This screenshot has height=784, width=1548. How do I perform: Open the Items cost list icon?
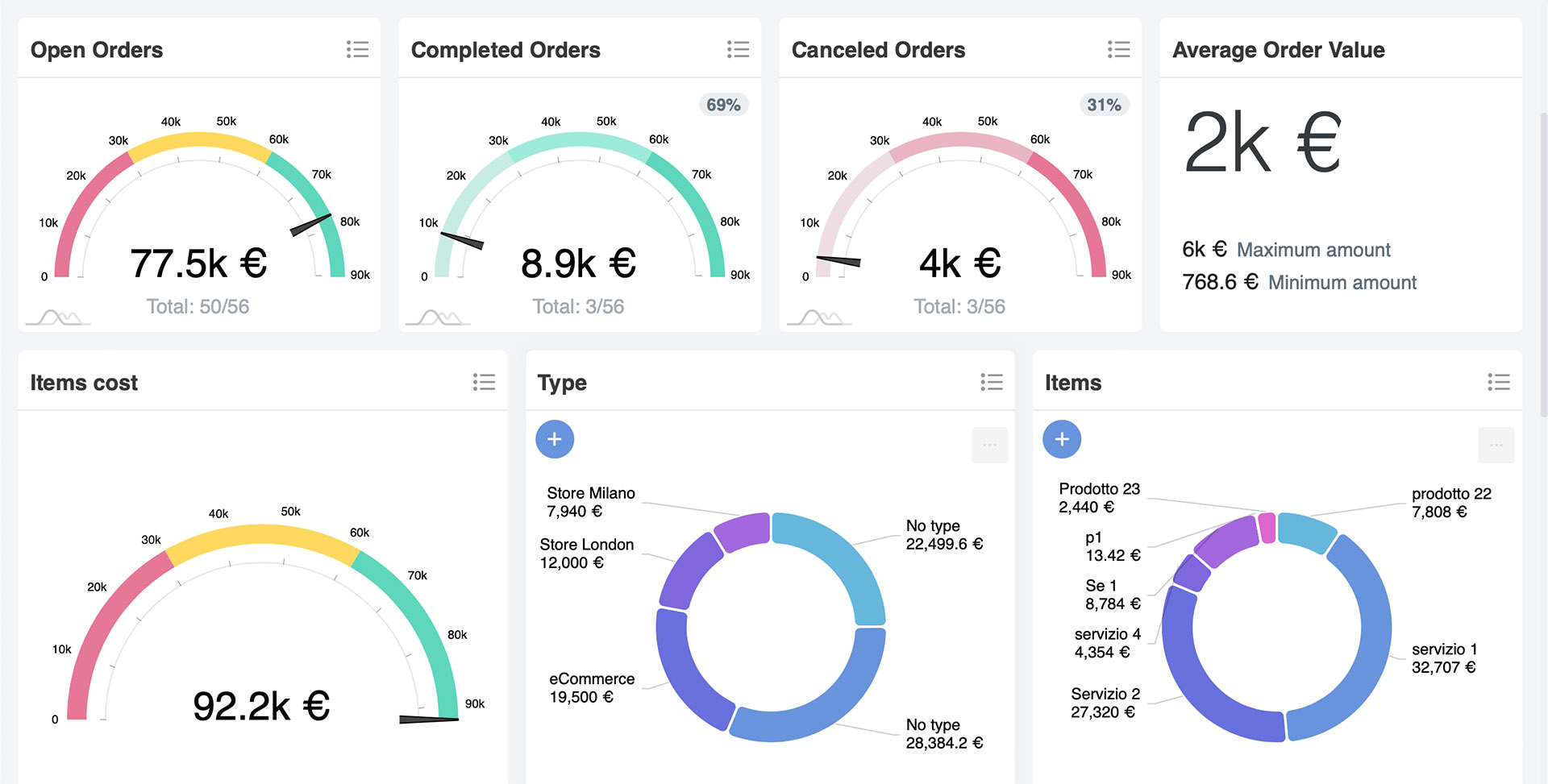coord(484,382)
